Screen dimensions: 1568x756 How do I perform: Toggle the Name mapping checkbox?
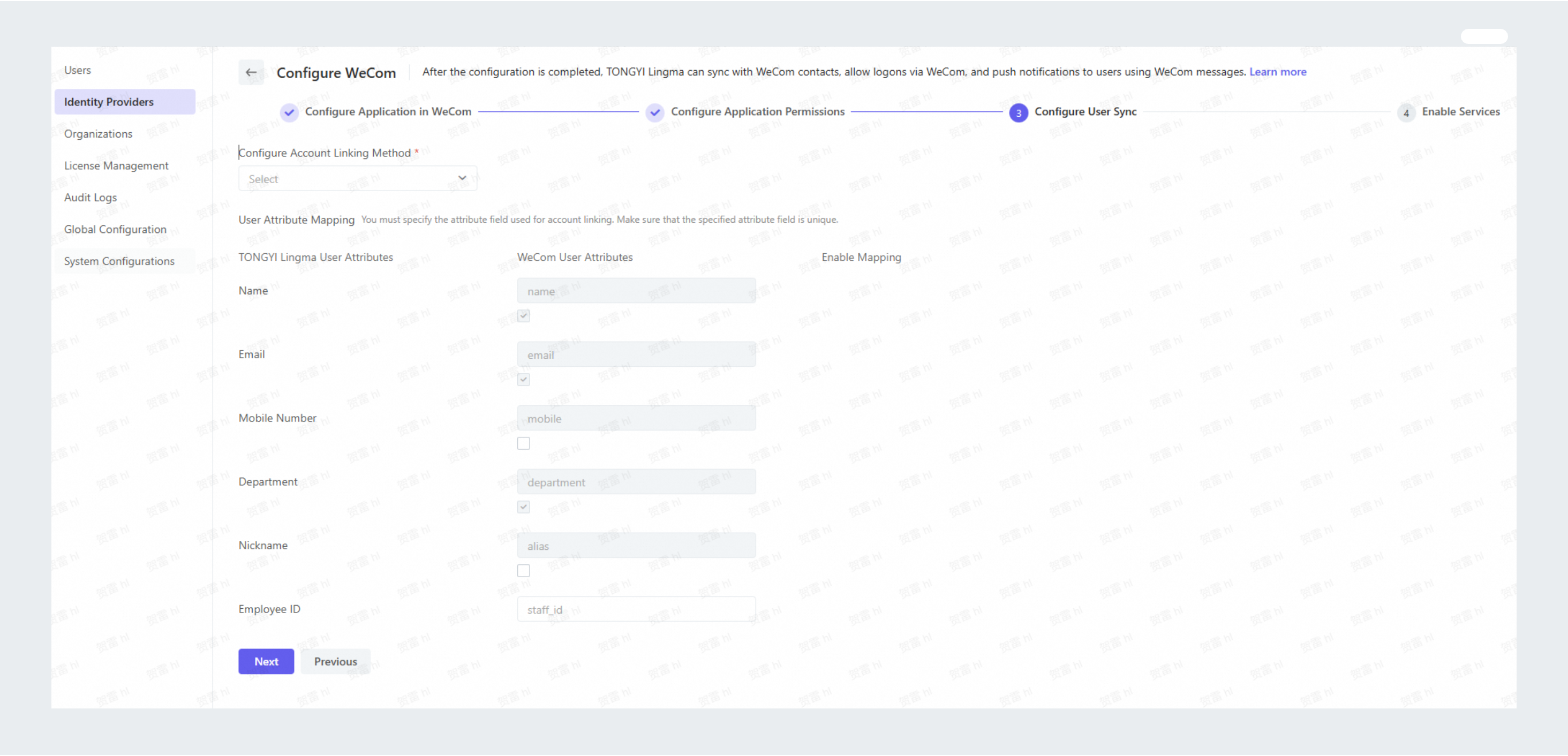point(524,316)
